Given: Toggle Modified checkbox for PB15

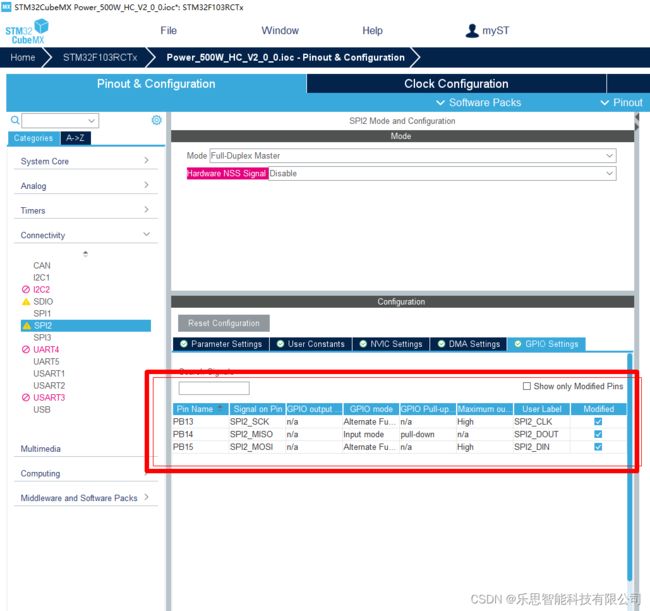Looking at the screenshot, I should tap(598, 447).
